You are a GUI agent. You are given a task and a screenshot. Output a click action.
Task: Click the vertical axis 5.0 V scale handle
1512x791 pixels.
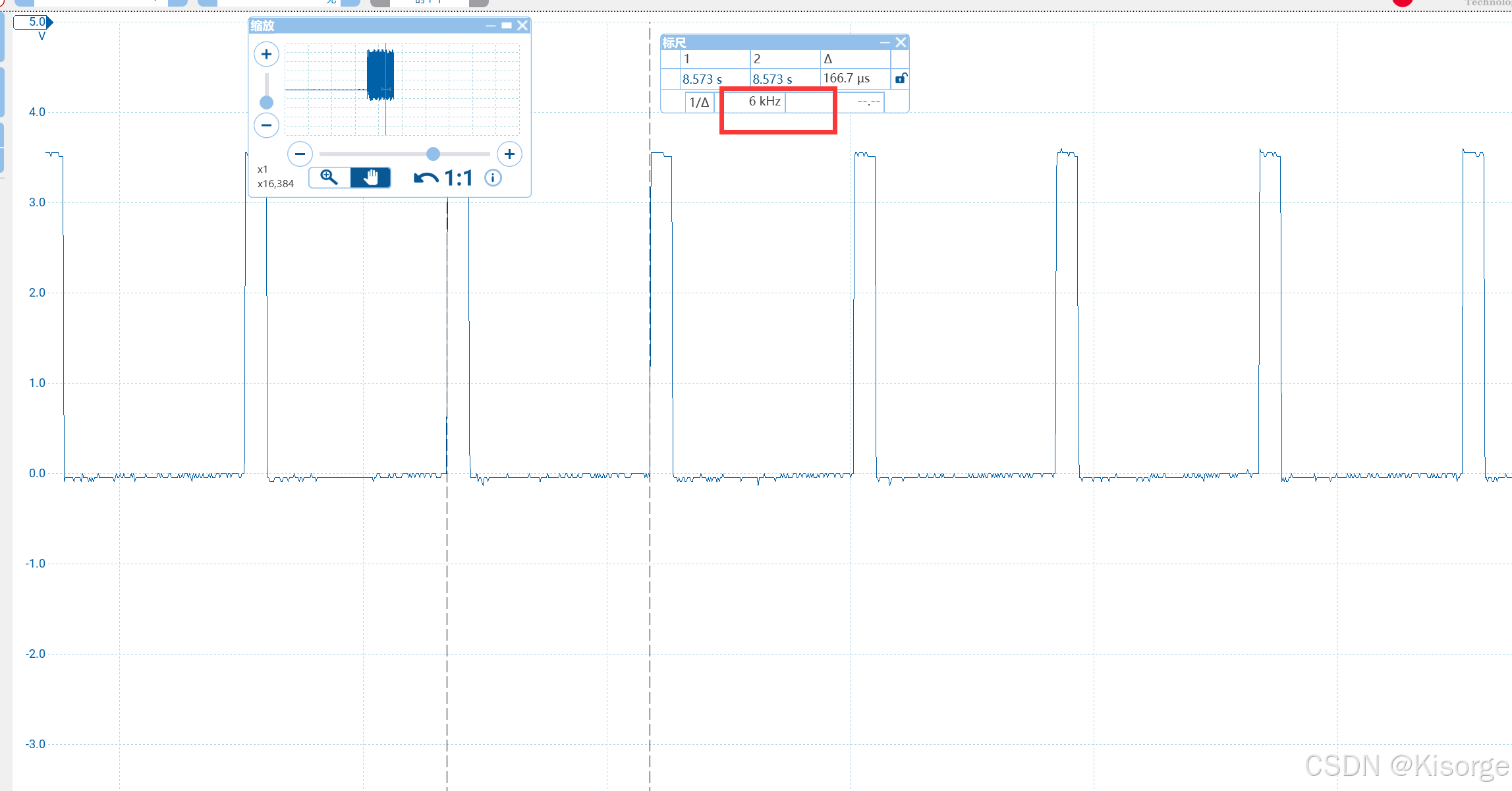(33, 22)
